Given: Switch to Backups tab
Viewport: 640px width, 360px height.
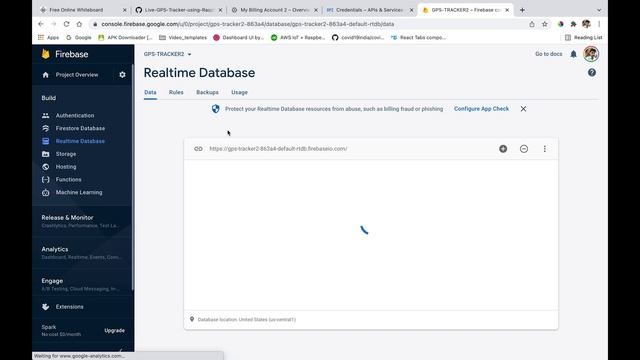Looking at the screenshot, I should (207, 92).
